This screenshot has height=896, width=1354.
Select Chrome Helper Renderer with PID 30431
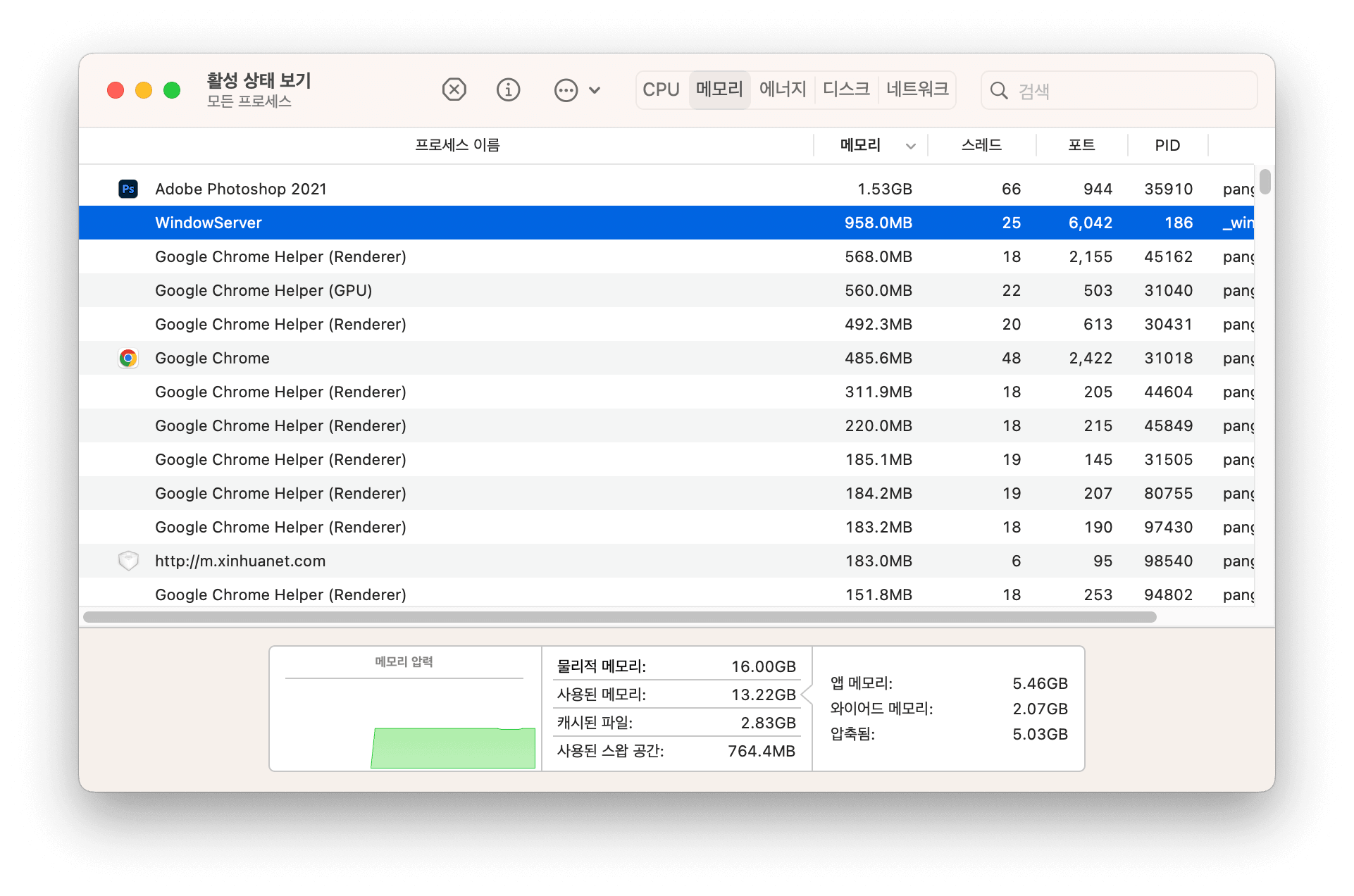tap(666, 324)
